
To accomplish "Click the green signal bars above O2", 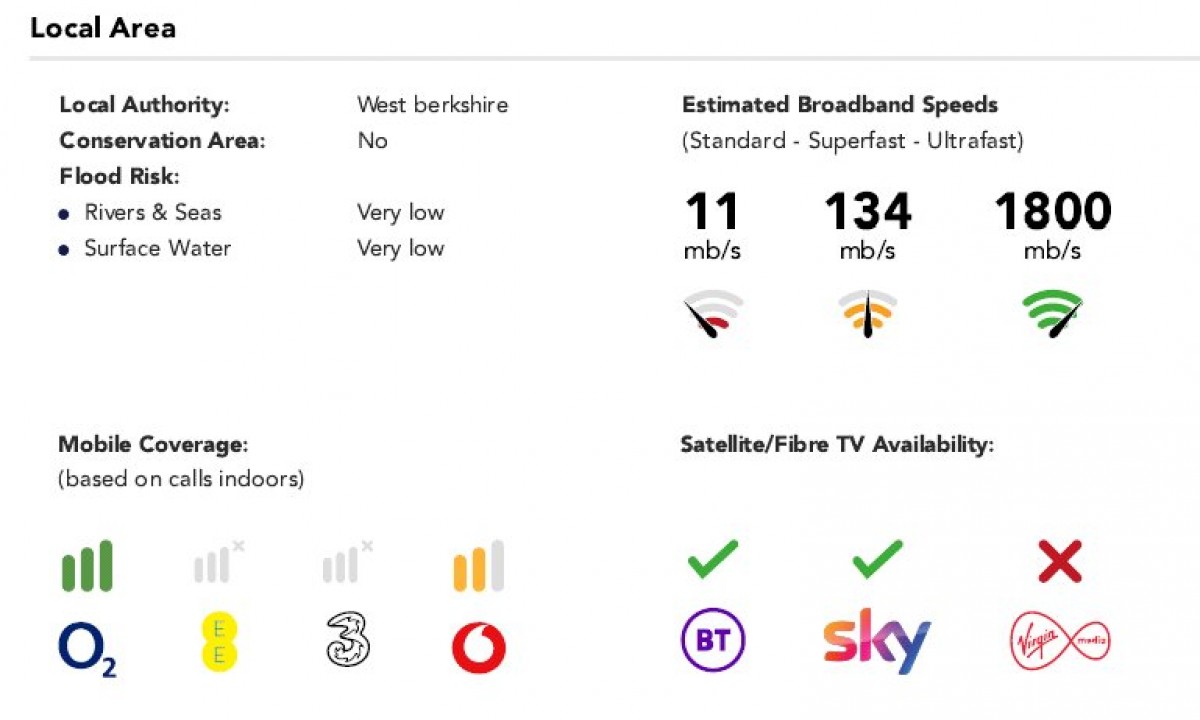I will (87, 566).
